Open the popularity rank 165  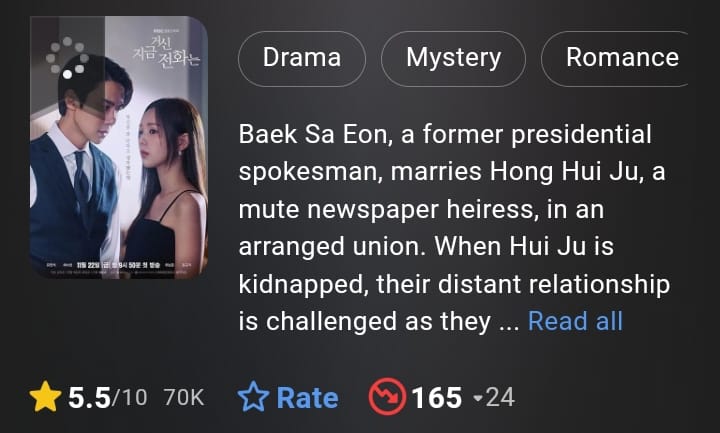tap(436, 398)
